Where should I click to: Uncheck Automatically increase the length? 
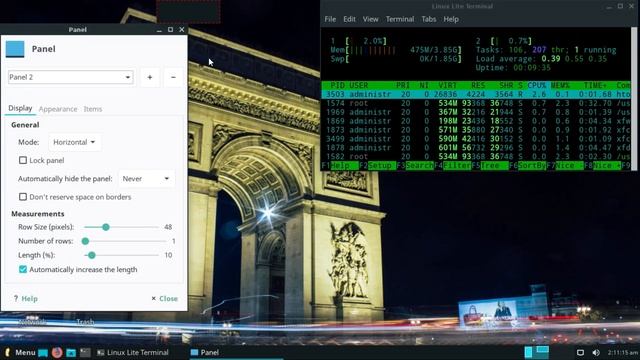tap(23, 269)
